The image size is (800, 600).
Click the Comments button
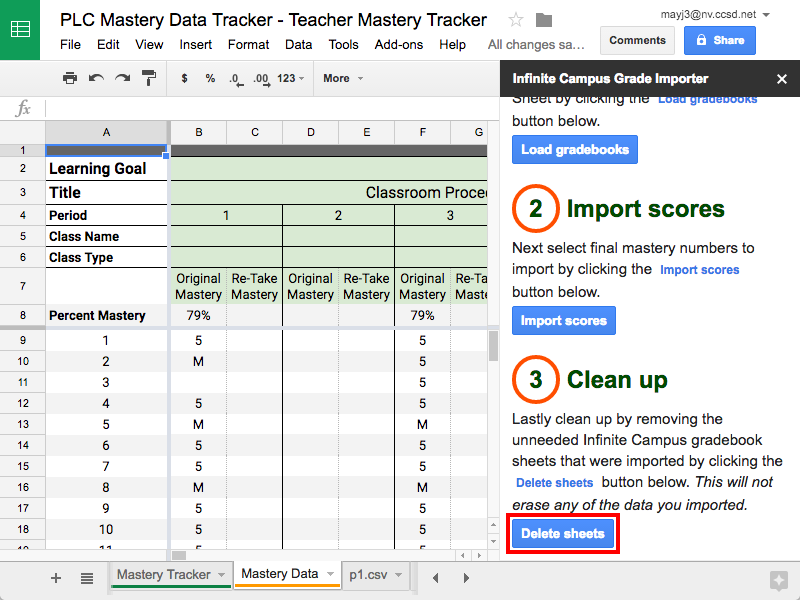pyautogui.click(x=637, y=40)
